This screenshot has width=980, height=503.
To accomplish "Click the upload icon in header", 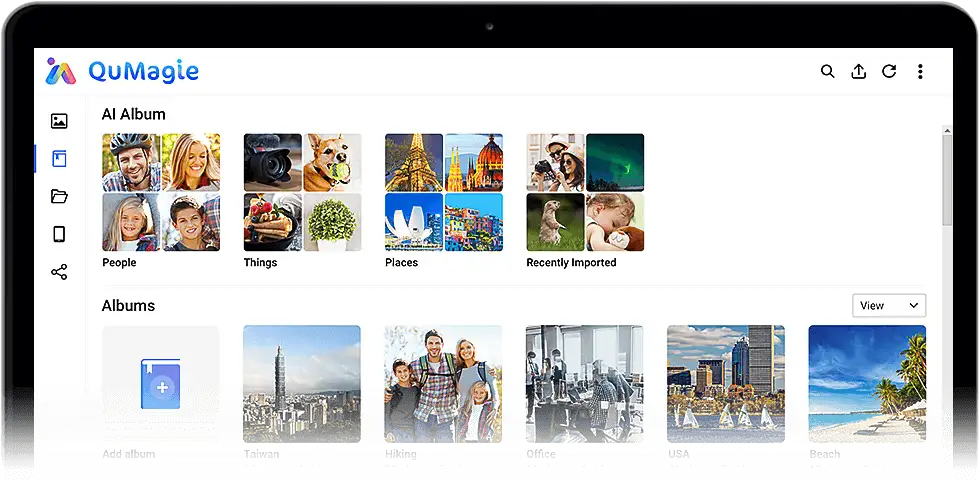I will [x=859, y=71].
